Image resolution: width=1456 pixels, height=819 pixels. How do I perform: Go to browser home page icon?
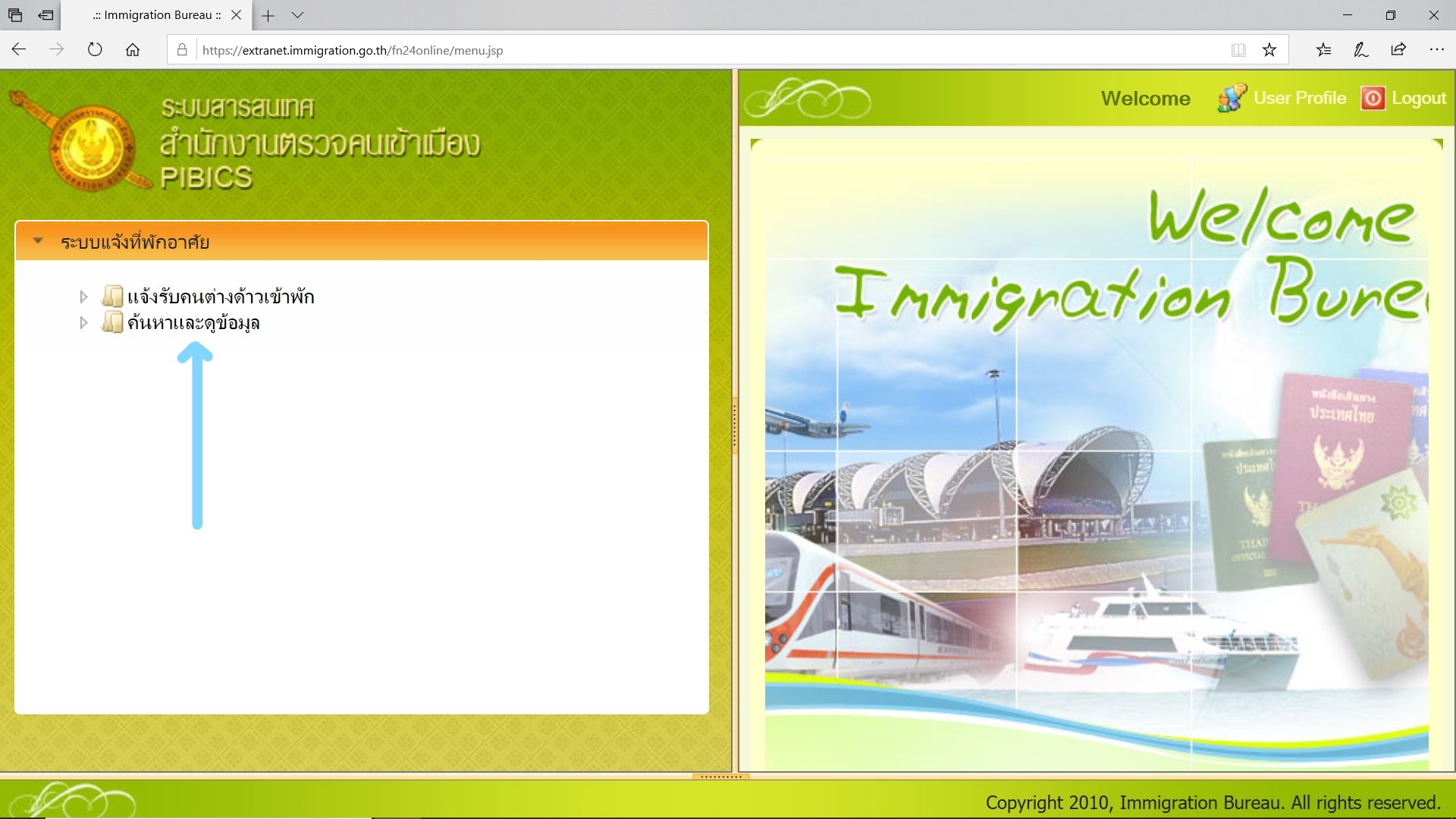coord(133,50)
